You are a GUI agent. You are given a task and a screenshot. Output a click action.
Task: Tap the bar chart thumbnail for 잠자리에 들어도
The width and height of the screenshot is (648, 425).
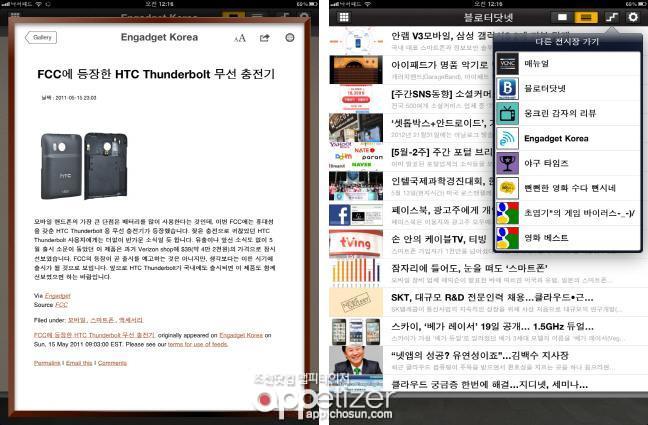[356, 273]
